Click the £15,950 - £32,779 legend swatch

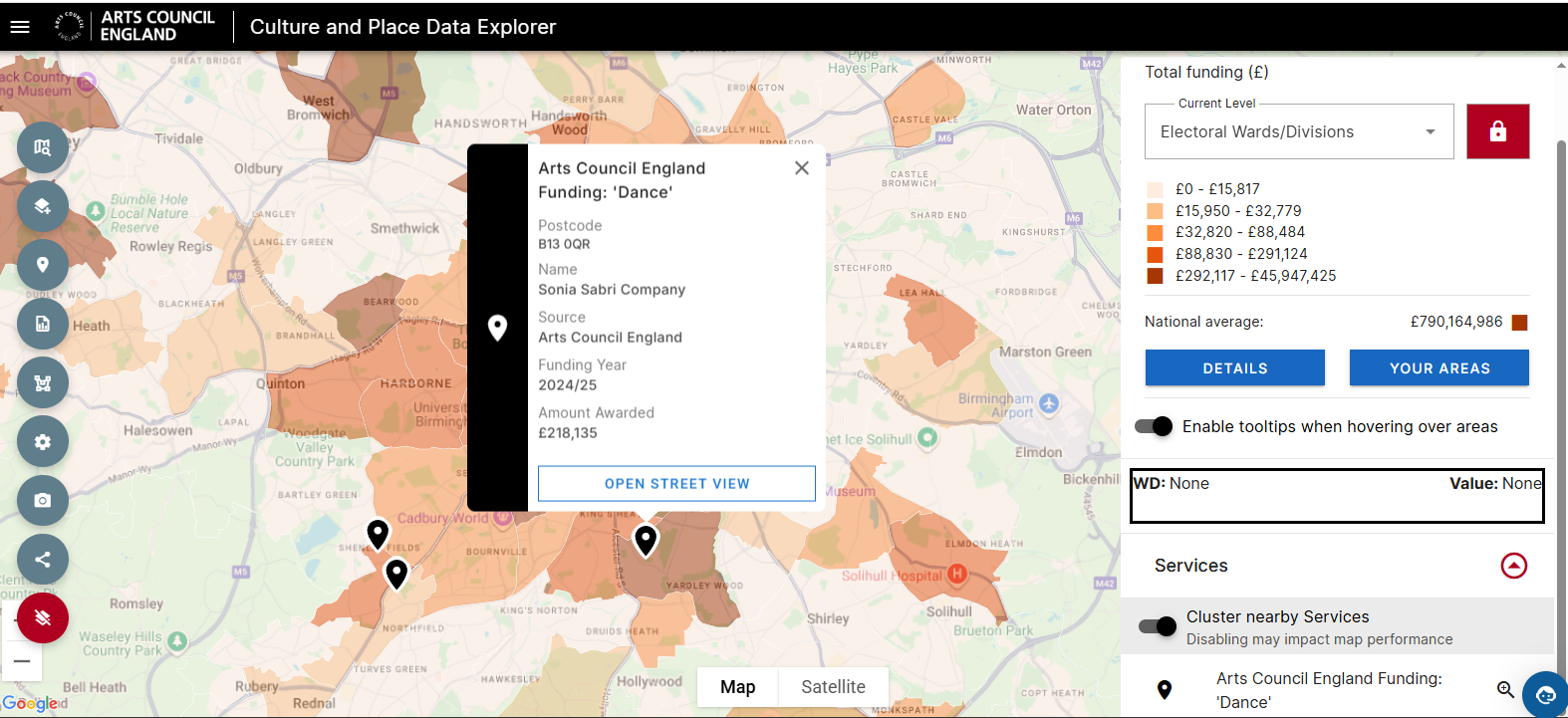pyautogui.click(x=1155, y=211)
